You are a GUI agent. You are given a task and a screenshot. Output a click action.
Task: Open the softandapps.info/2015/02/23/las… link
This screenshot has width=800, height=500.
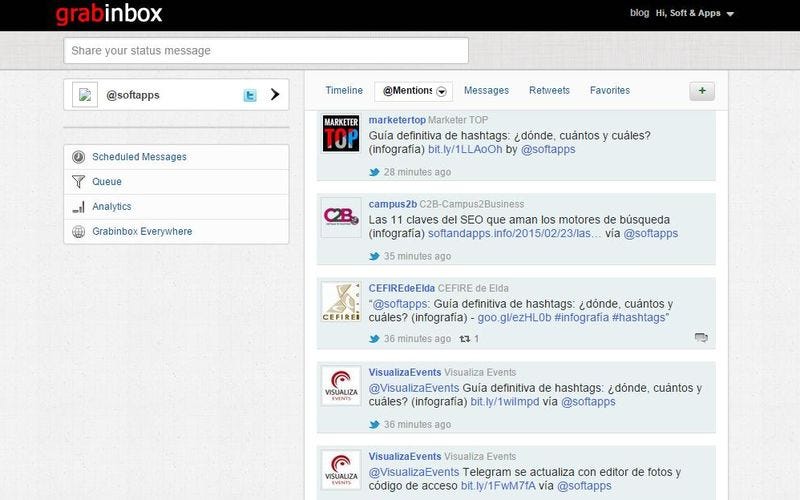point(514,234)
